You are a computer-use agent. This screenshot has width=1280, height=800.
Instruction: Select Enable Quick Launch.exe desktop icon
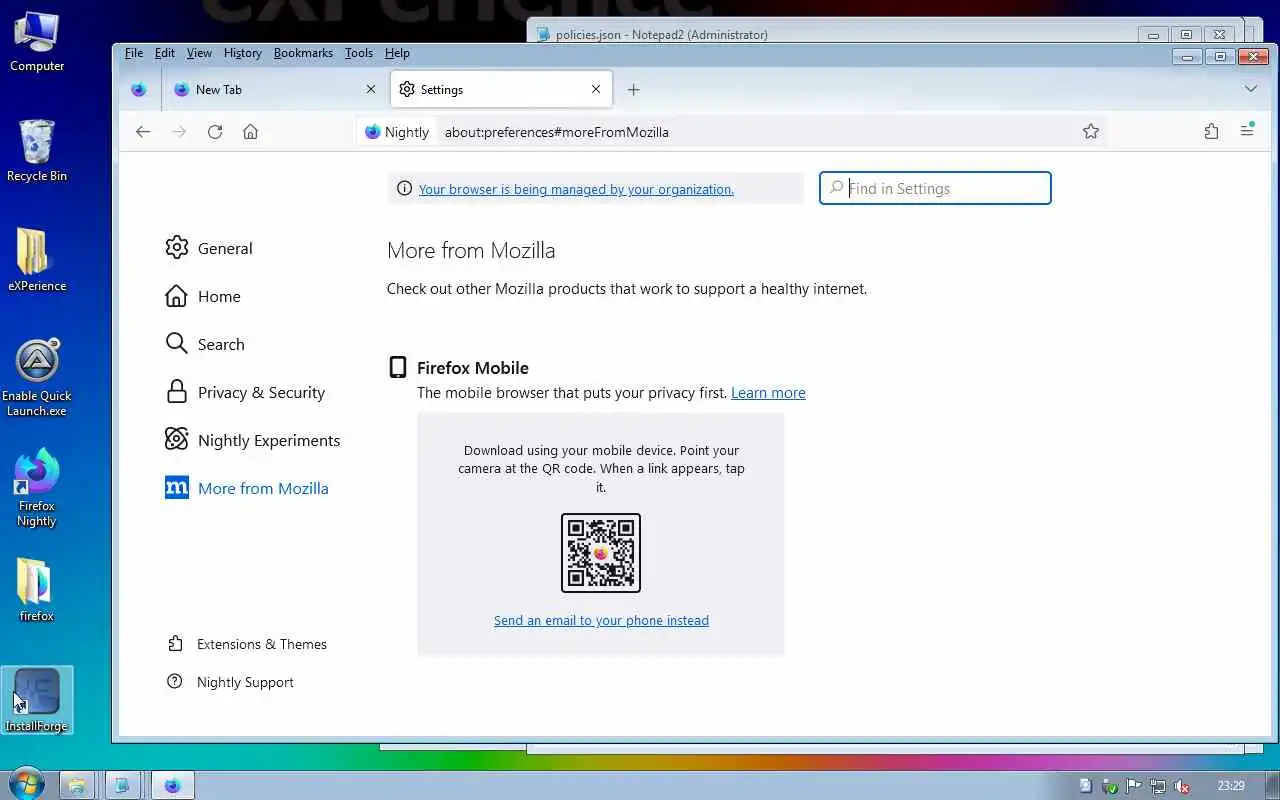pyautogui.click(x=37, y=377)
